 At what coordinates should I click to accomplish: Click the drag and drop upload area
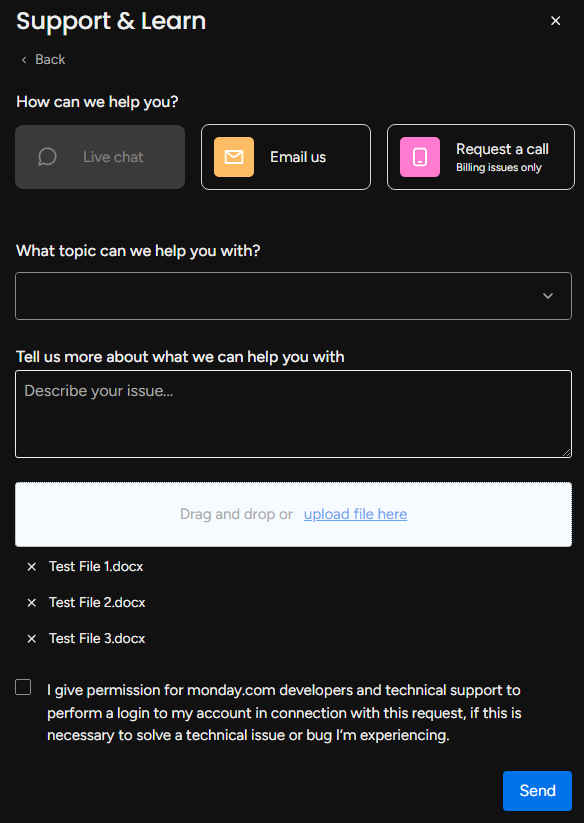point(293,514)
